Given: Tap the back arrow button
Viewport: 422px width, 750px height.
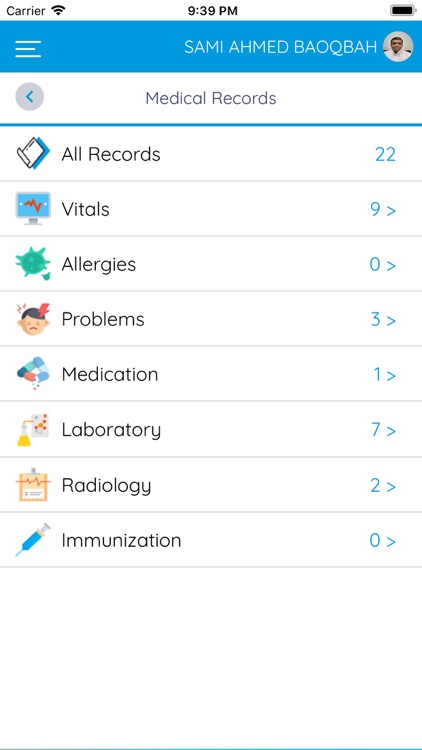Looking at the screenshot, I should pos(30,97).
